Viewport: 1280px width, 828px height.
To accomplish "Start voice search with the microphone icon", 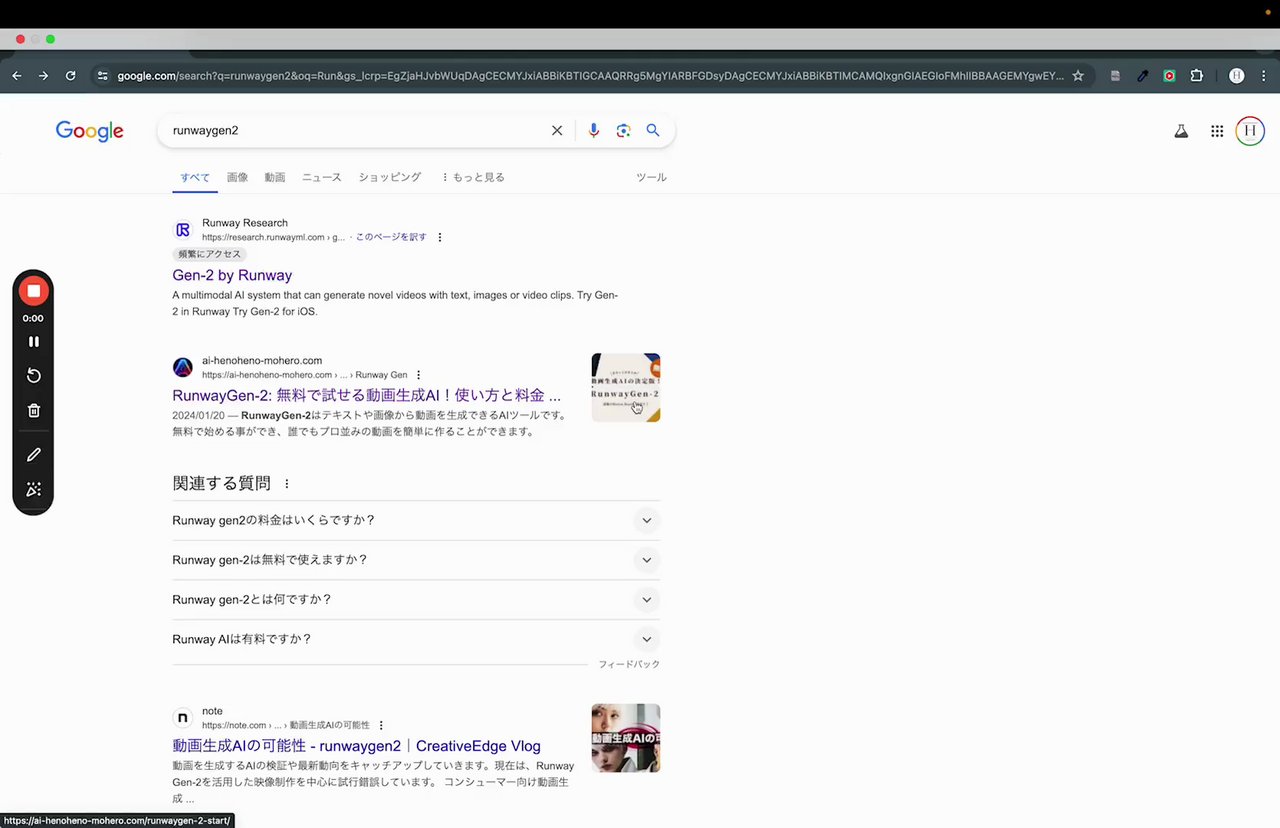I will click(x=594, y=130).
